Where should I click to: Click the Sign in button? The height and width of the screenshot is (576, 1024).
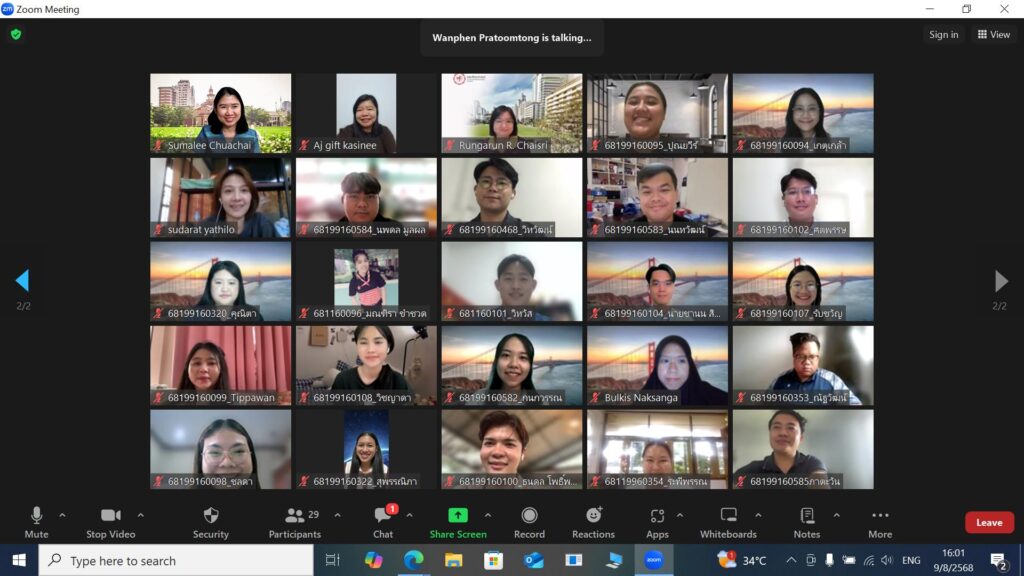(943, 35)
